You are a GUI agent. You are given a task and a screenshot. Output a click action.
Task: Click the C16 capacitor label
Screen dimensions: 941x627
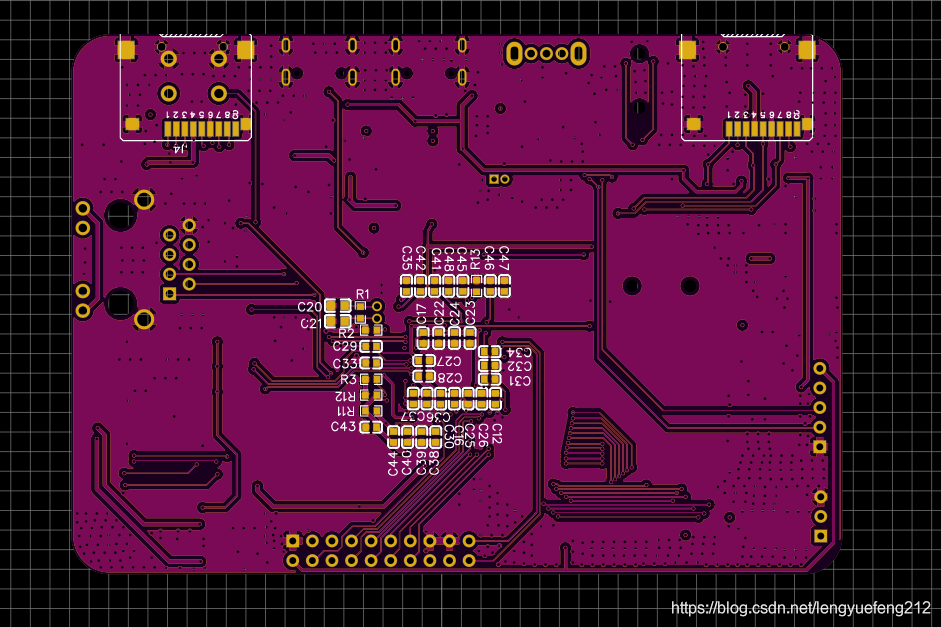[x=458, y=436]
